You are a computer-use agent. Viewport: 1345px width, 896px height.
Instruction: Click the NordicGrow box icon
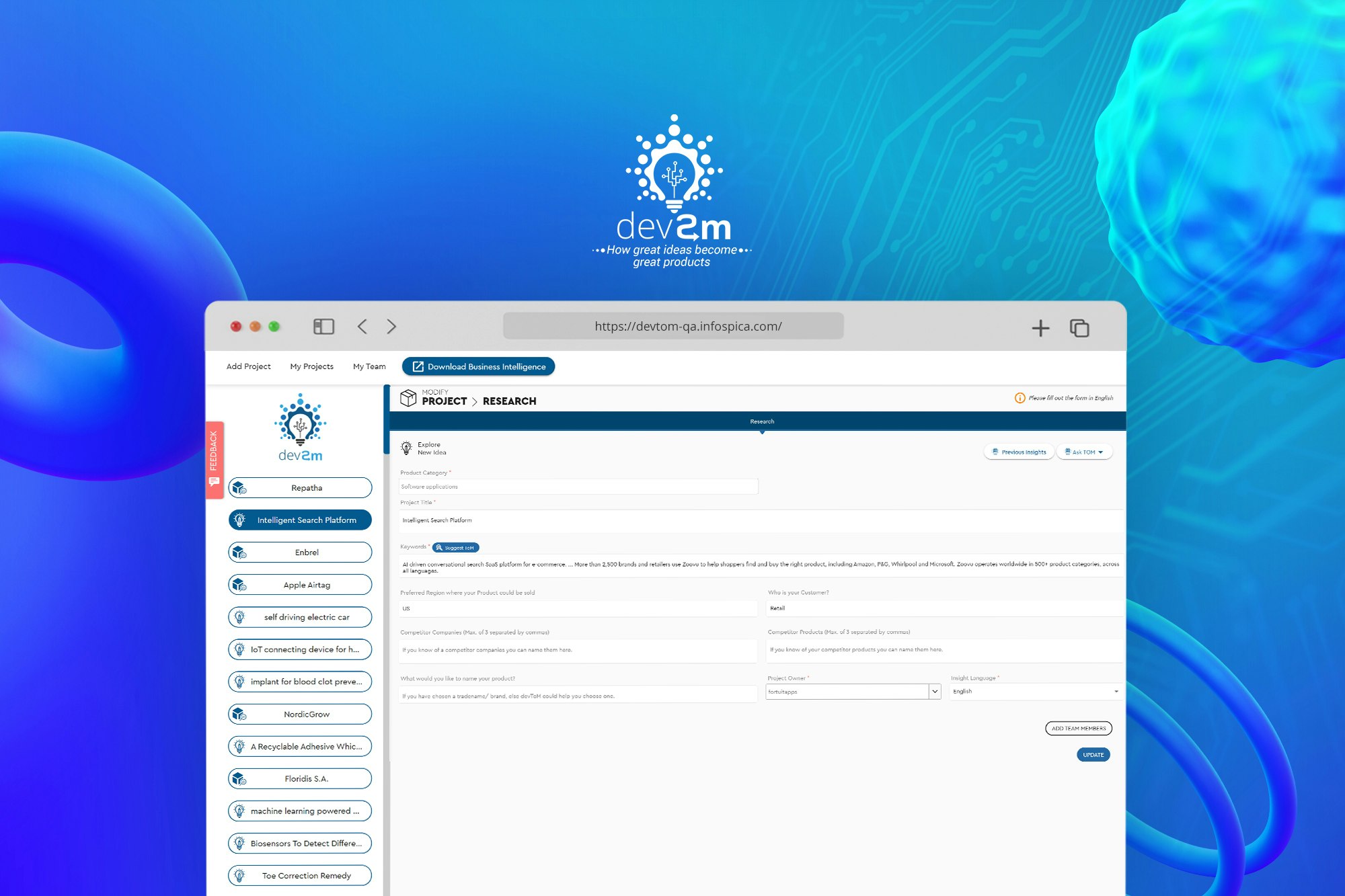pos(239,714)
